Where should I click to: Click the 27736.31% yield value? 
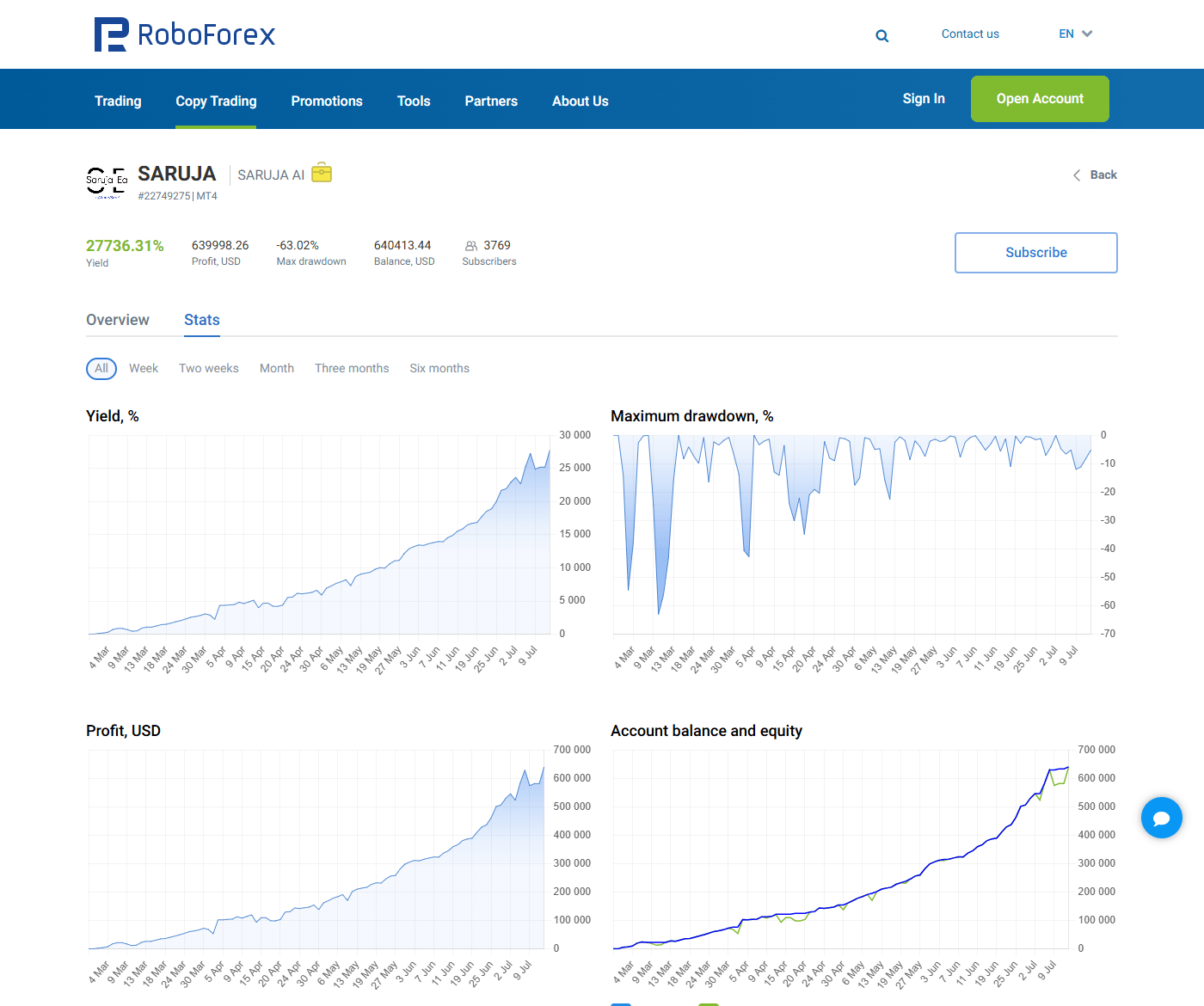tap(125, 246)
